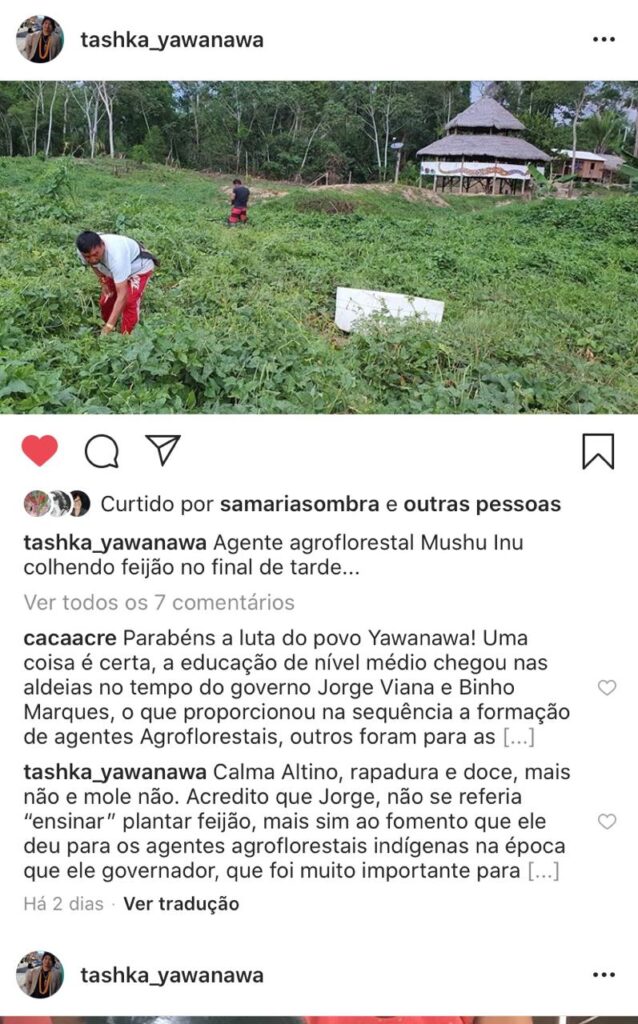Open cacaacre commenter profile
This screenshot has width=638, height=1024.
[x=70, y=637]
